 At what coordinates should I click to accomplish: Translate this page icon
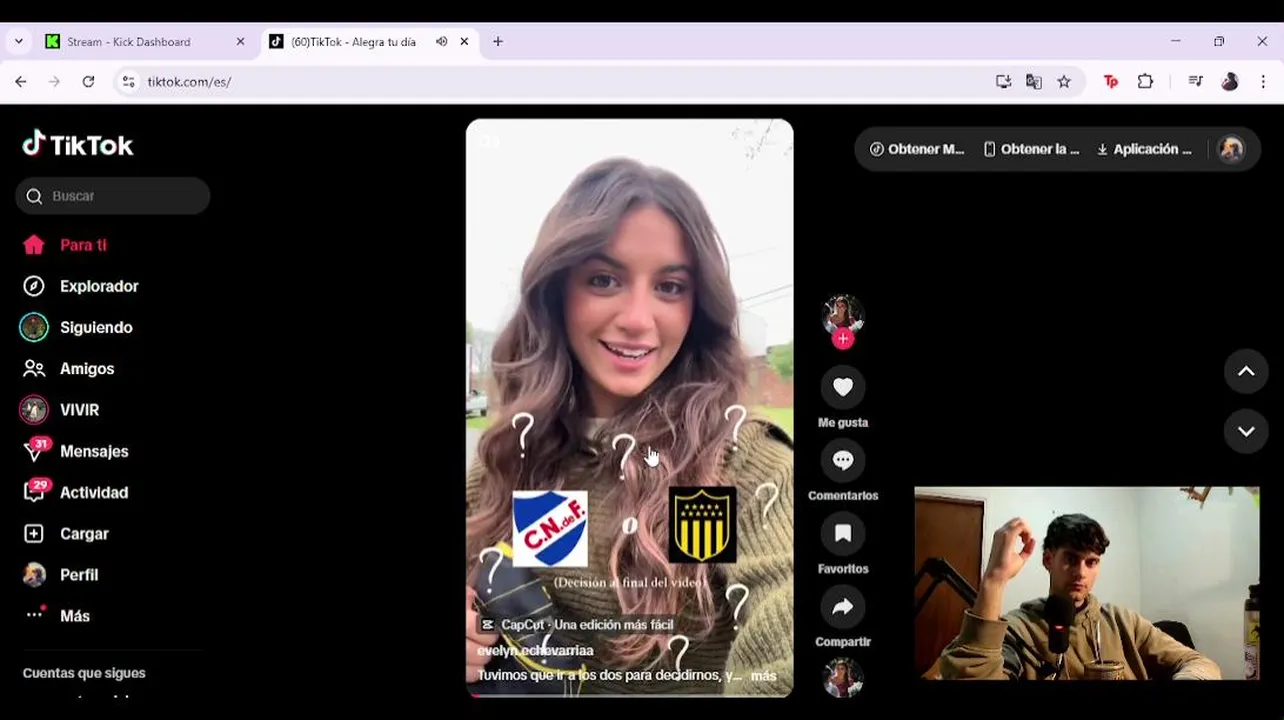[x=1034, y=82]
